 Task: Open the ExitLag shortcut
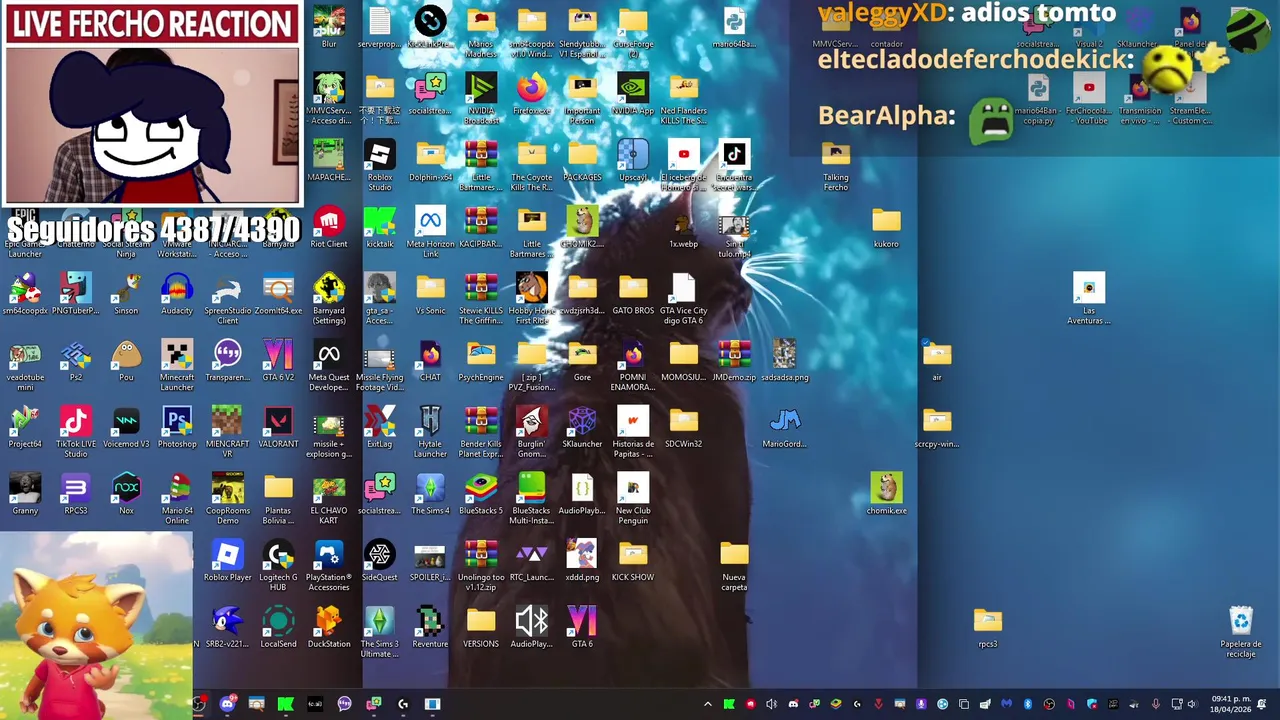point(380,427)
